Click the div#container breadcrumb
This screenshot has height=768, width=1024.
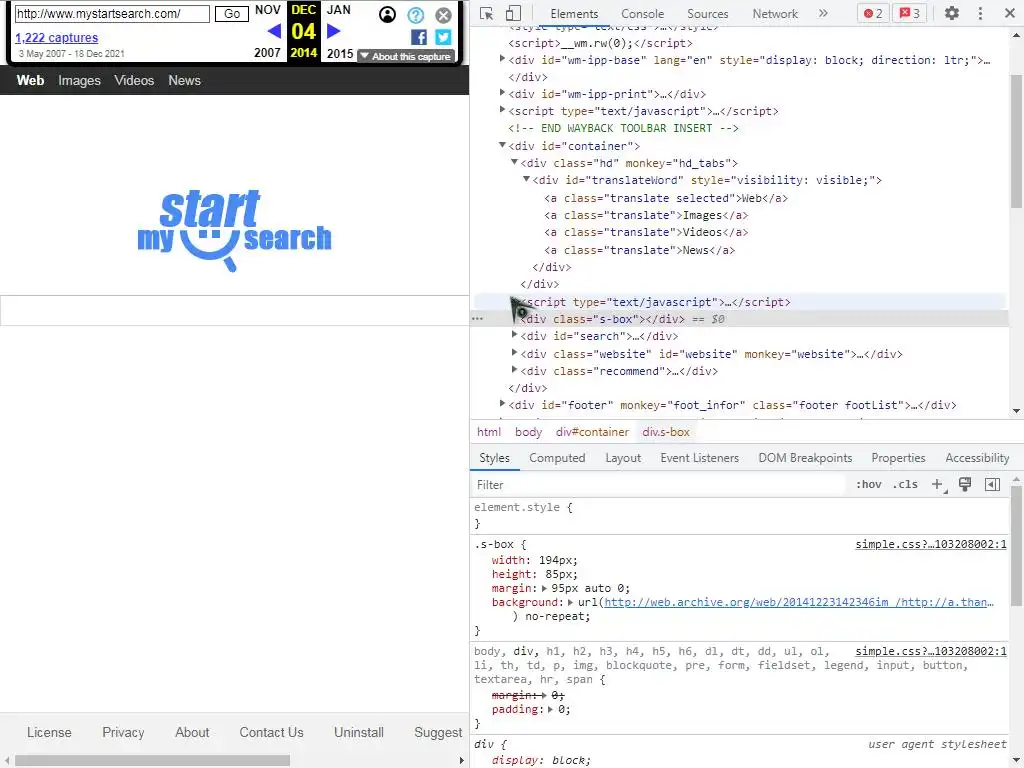click(592, 432)
